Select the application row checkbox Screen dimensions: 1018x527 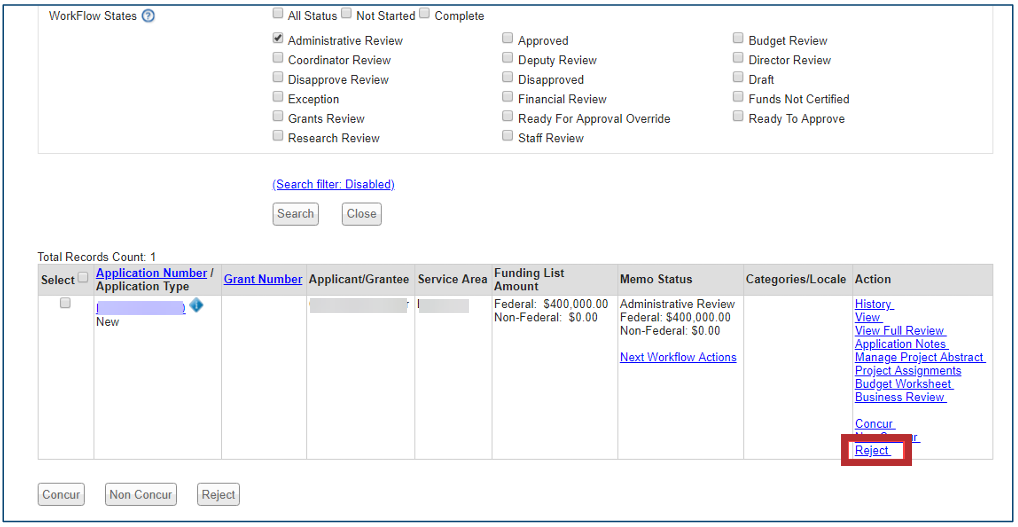click(x=65, y=303)
